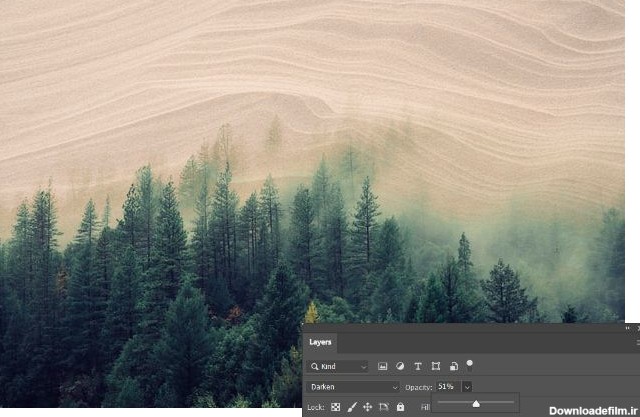The image size is (640, 417).
Task: Filter for smart objects icon
Action: tap(453, 367)
